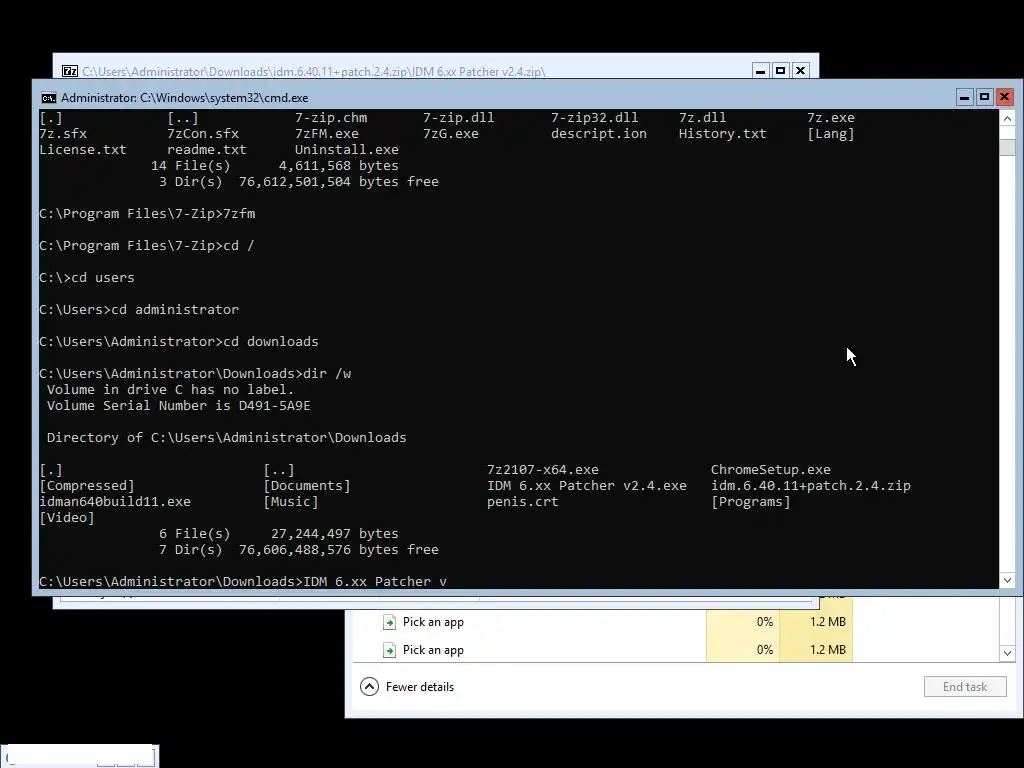Click the 7z2107-x64.exe file name

543,470
